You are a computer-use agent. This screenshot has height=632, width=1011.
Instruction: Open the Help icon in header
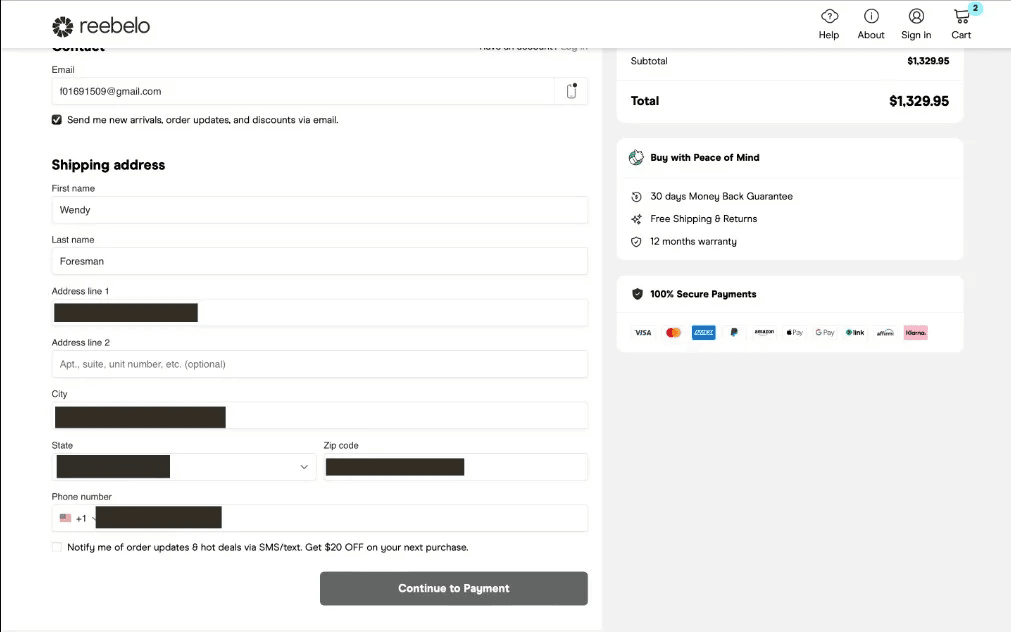click(829, 16)
